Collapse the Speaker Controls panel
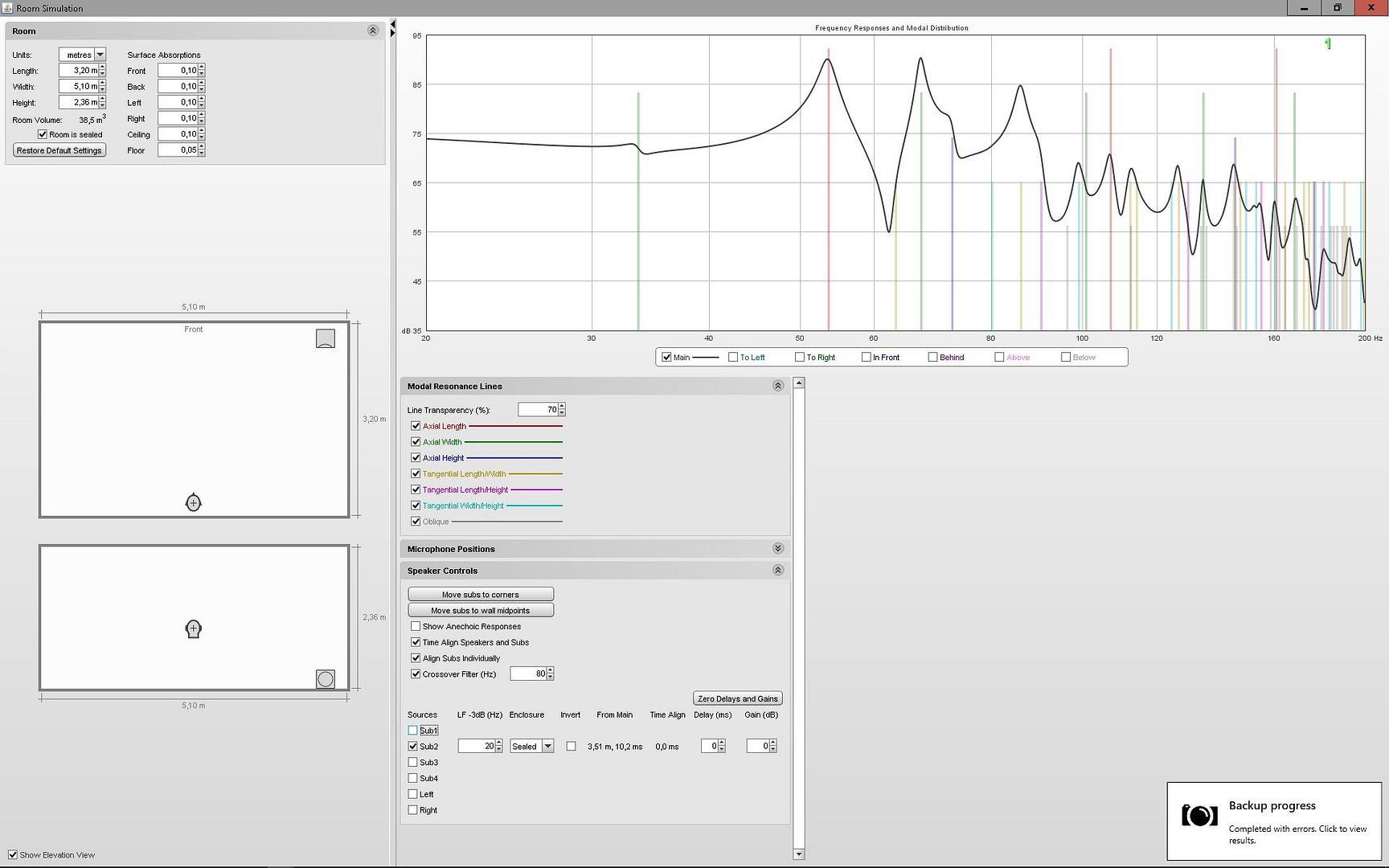Viewport: 1389px width, 868px height. [x=777, y=570]
